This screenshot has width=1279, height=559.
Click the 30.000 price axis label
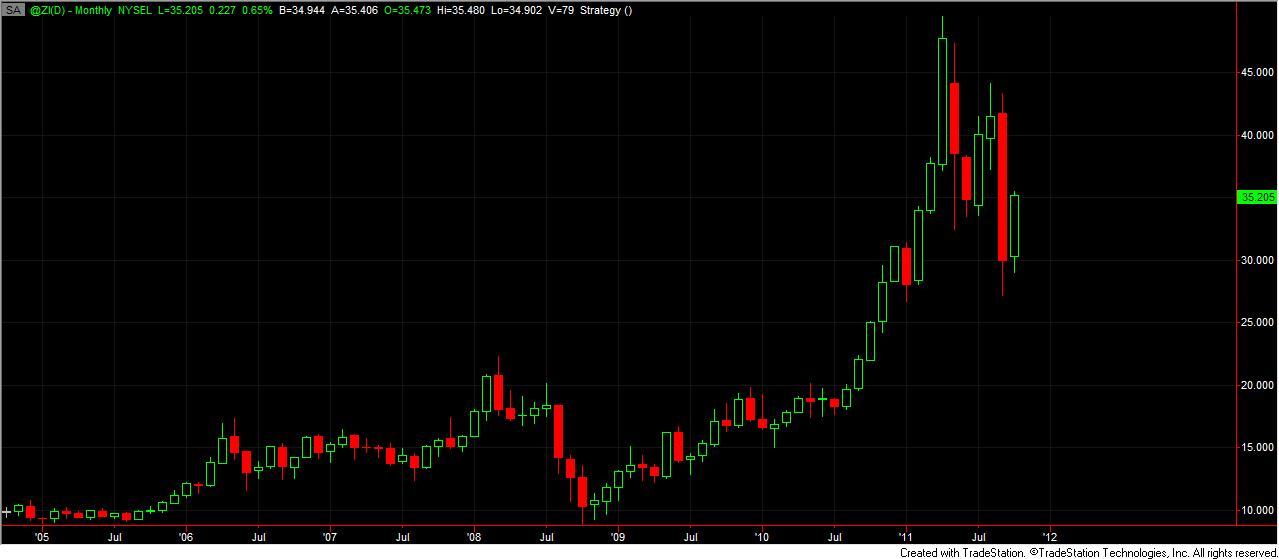click(x=1257, y=260)
